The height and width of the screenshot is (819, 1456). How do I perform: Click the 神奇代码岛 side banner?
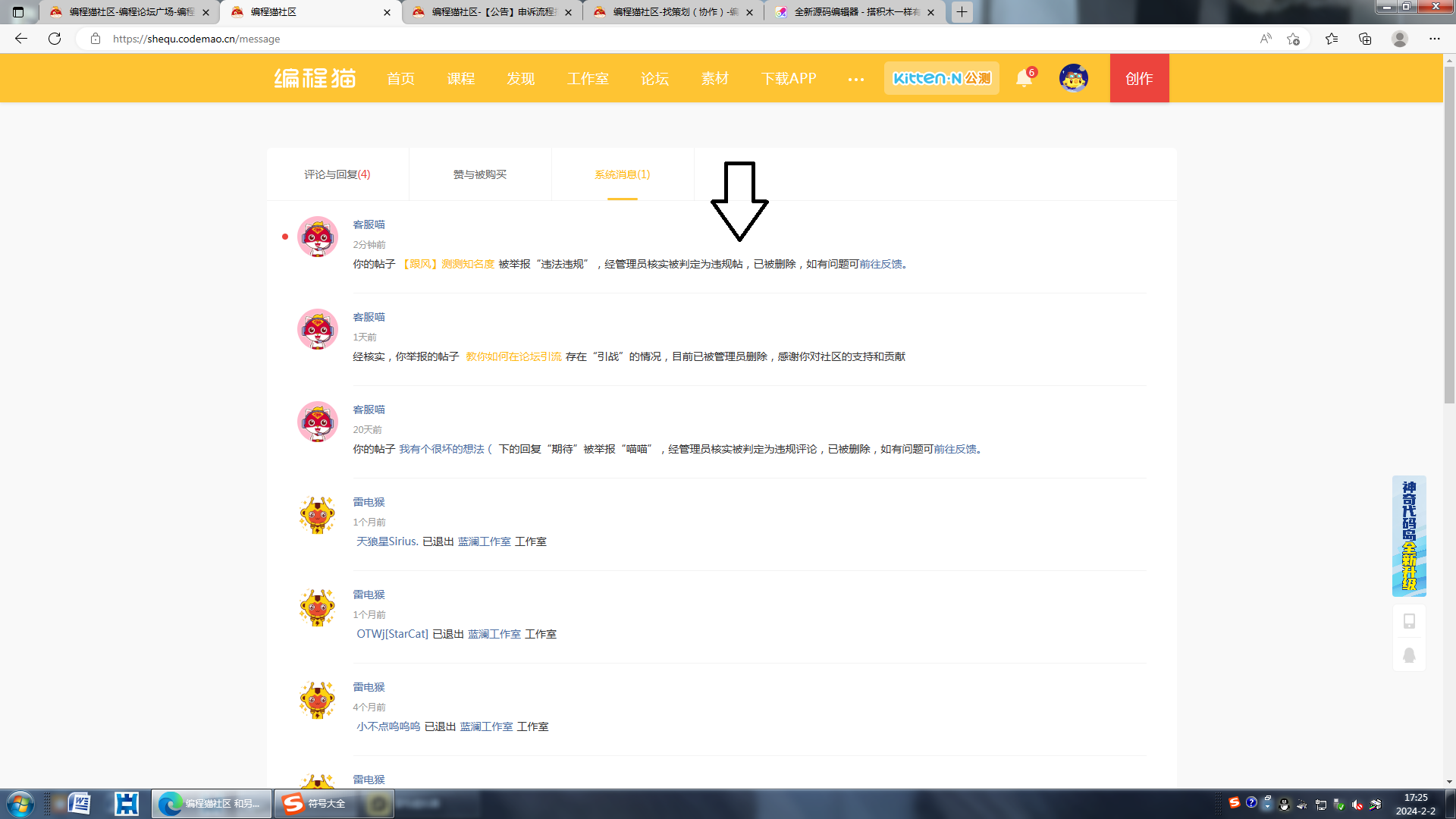point(1409,536)
